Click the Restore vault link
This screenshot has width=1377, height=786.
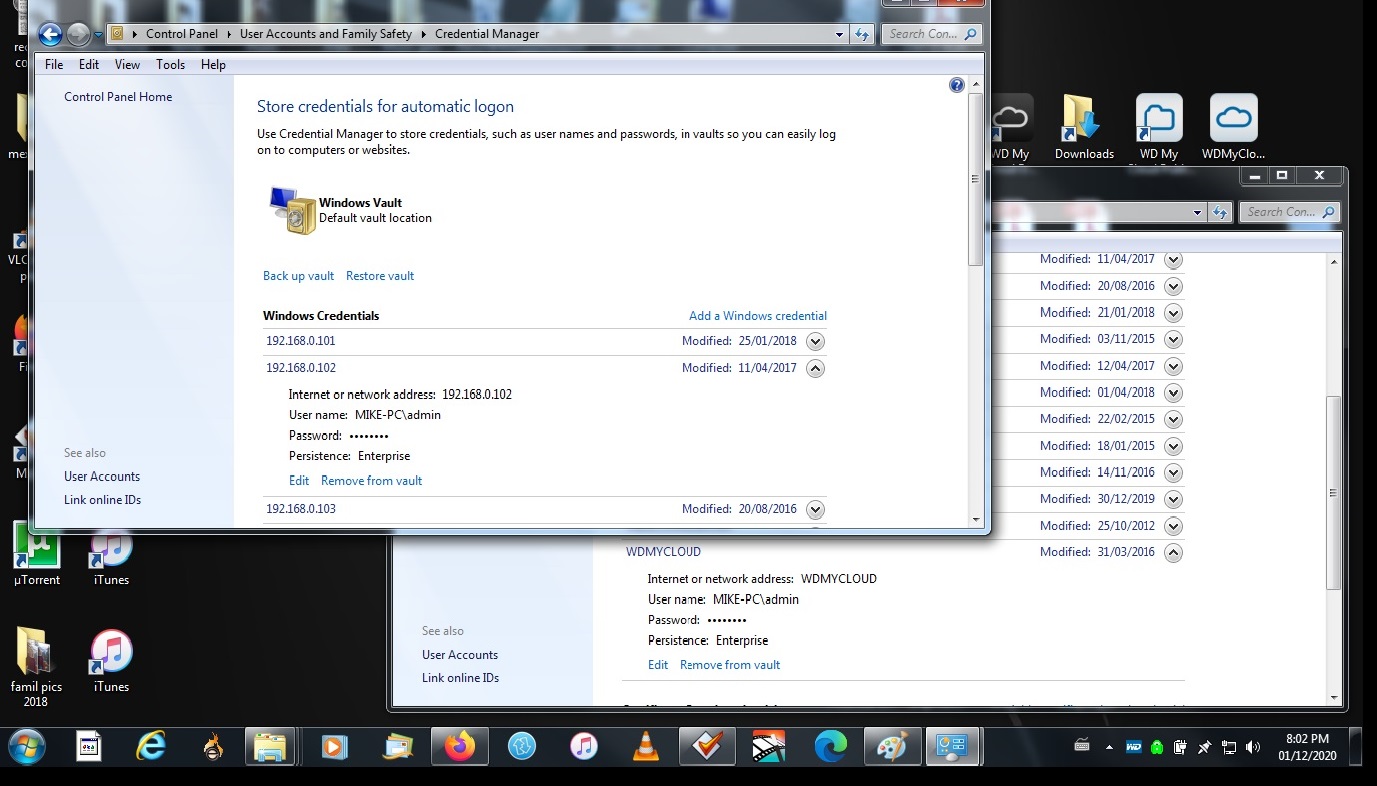pos(380,276)
